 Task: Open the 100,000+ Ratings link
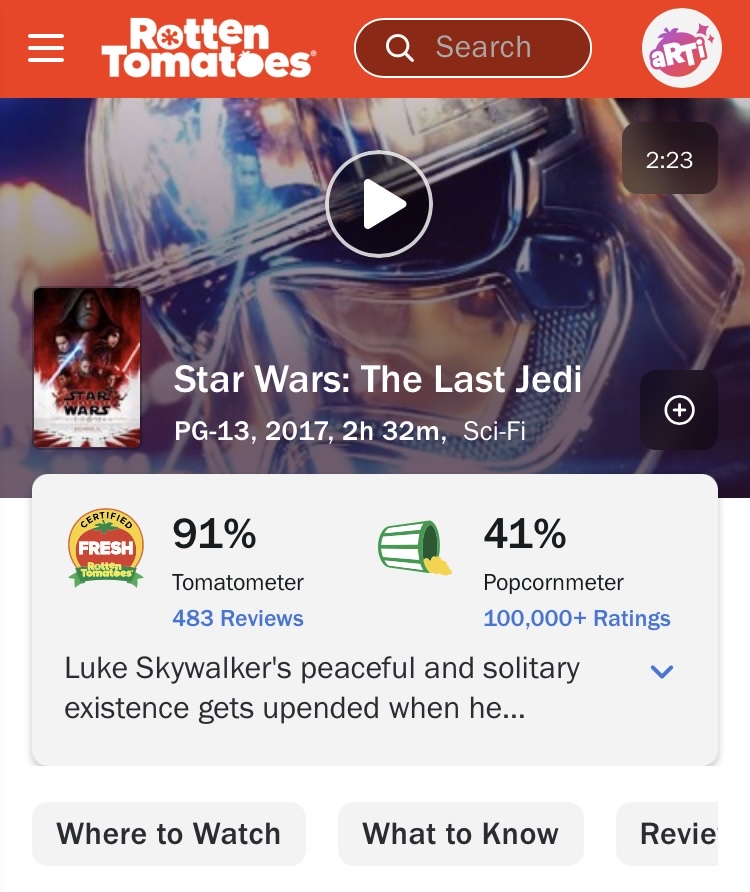[x=577, y=618]
